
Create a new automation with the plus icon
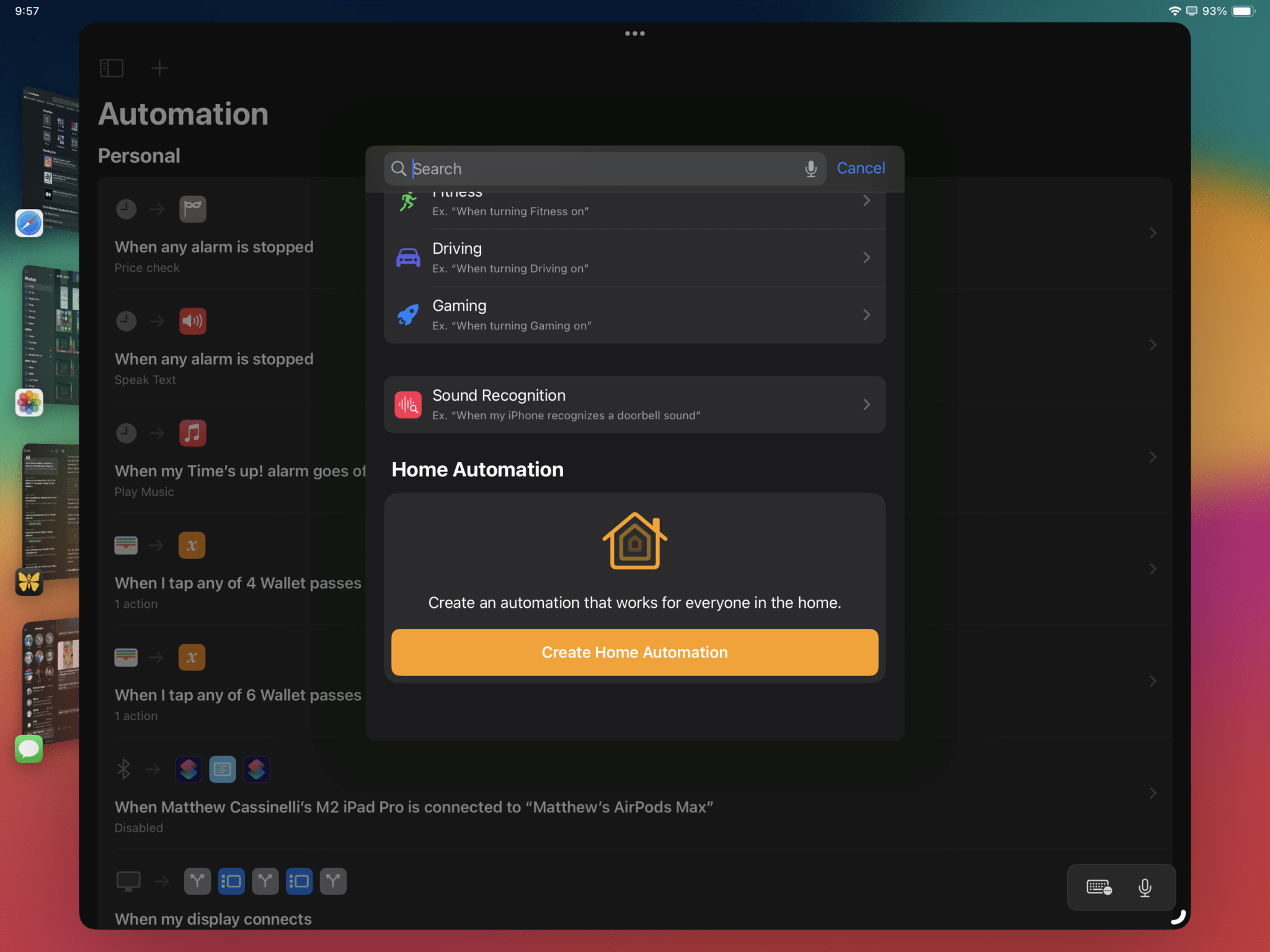pyautogui.click(x=159, y=68)
